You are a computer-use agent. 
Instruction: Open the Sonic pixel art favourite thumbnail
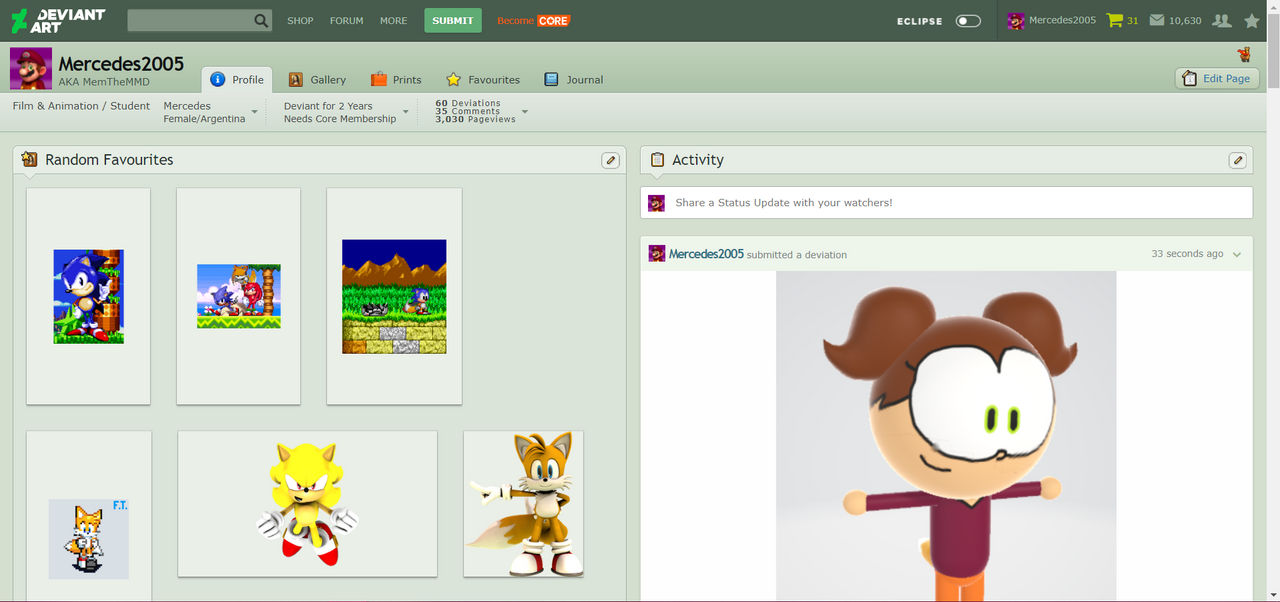click(88, 296)
